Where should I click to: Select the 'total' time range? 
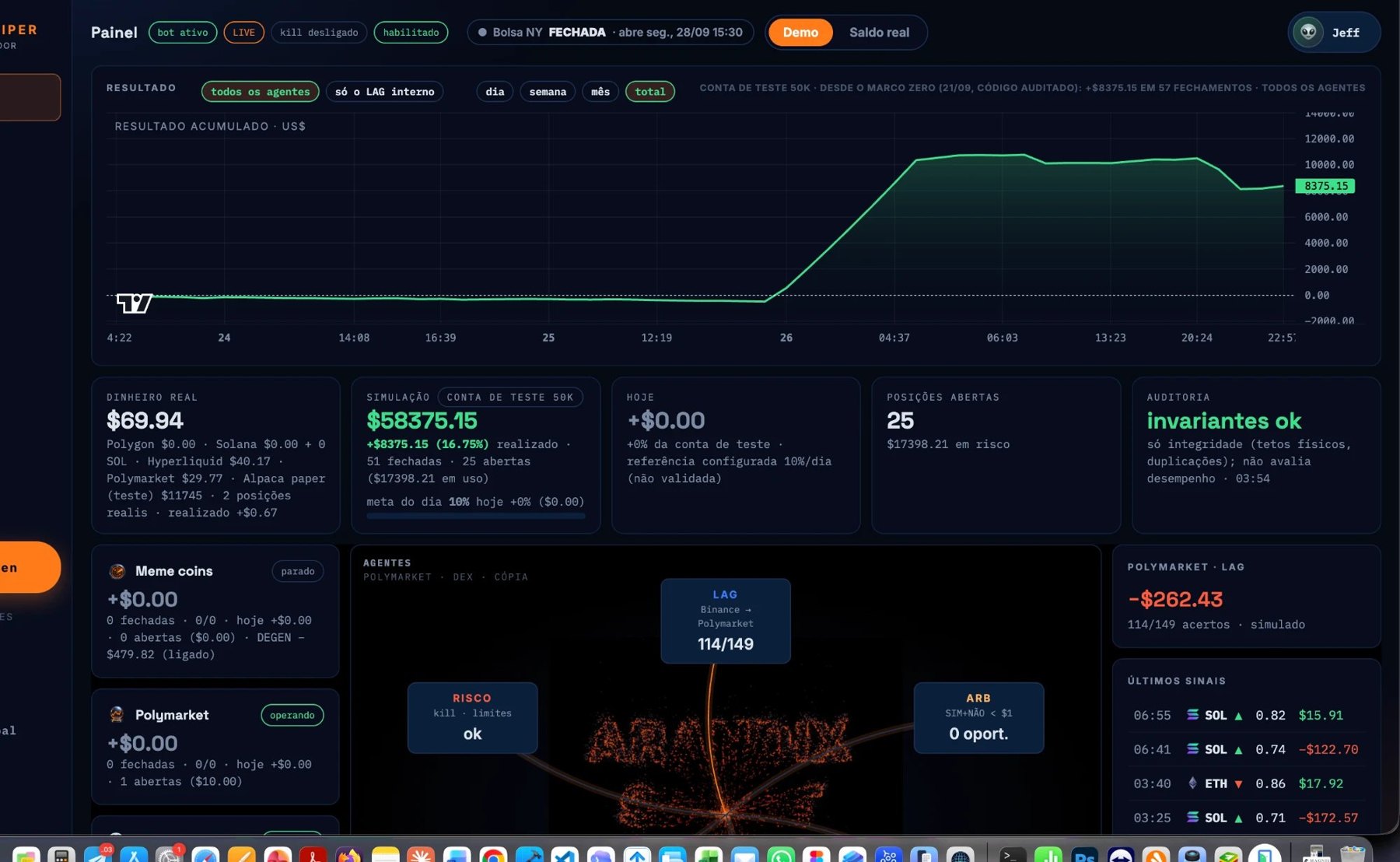[x=650, y=92]
